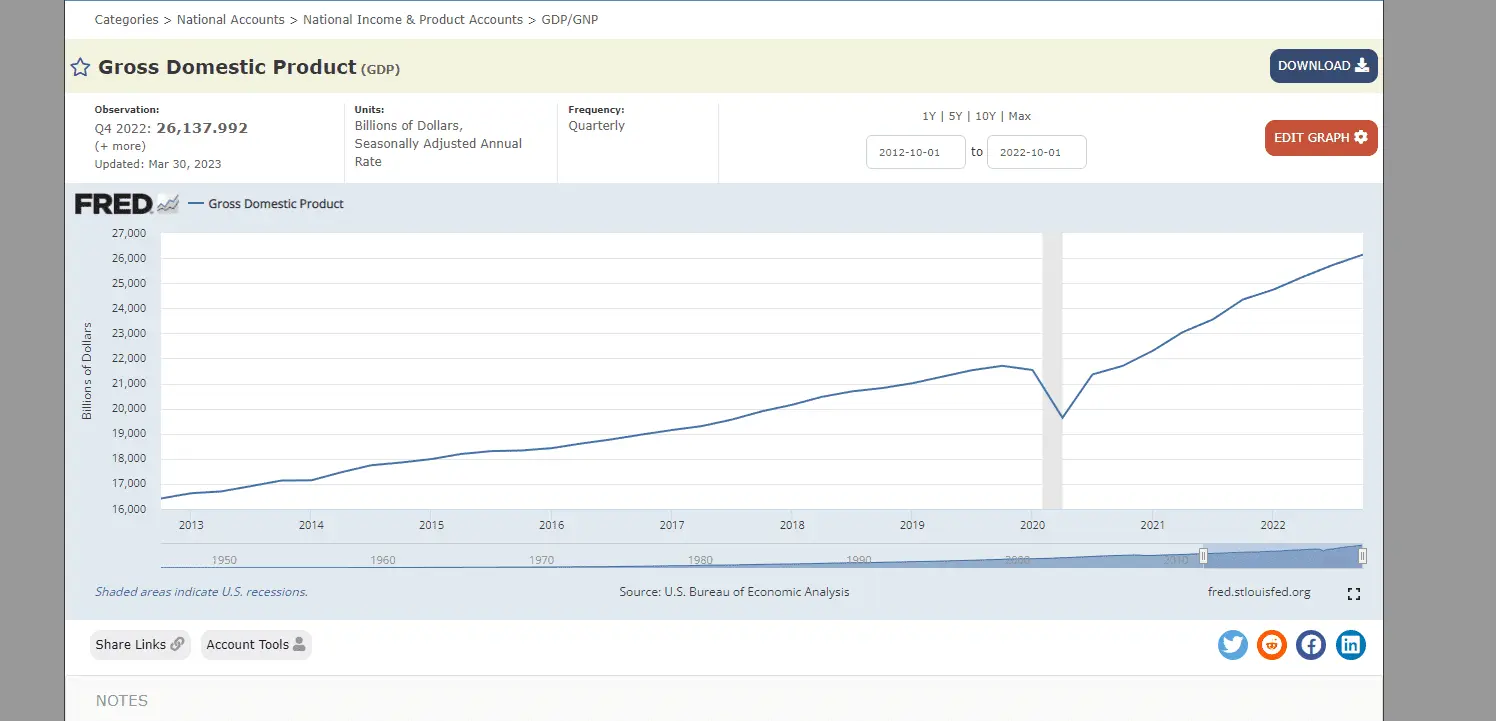Screen dimensions: 1496x721
Task: Set the date range to 10Y
Action: coord(985,116)
